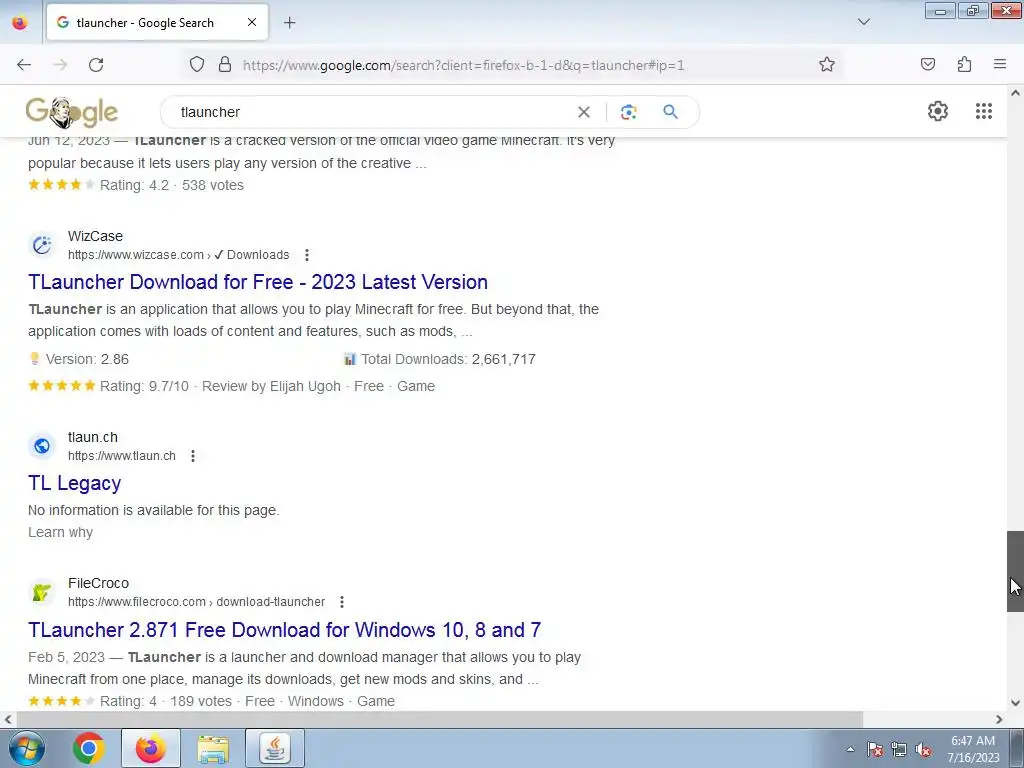The width and height of the screenshot is (1024, 768).
Task: Open the network status tray icon
Action: (899, 749)
